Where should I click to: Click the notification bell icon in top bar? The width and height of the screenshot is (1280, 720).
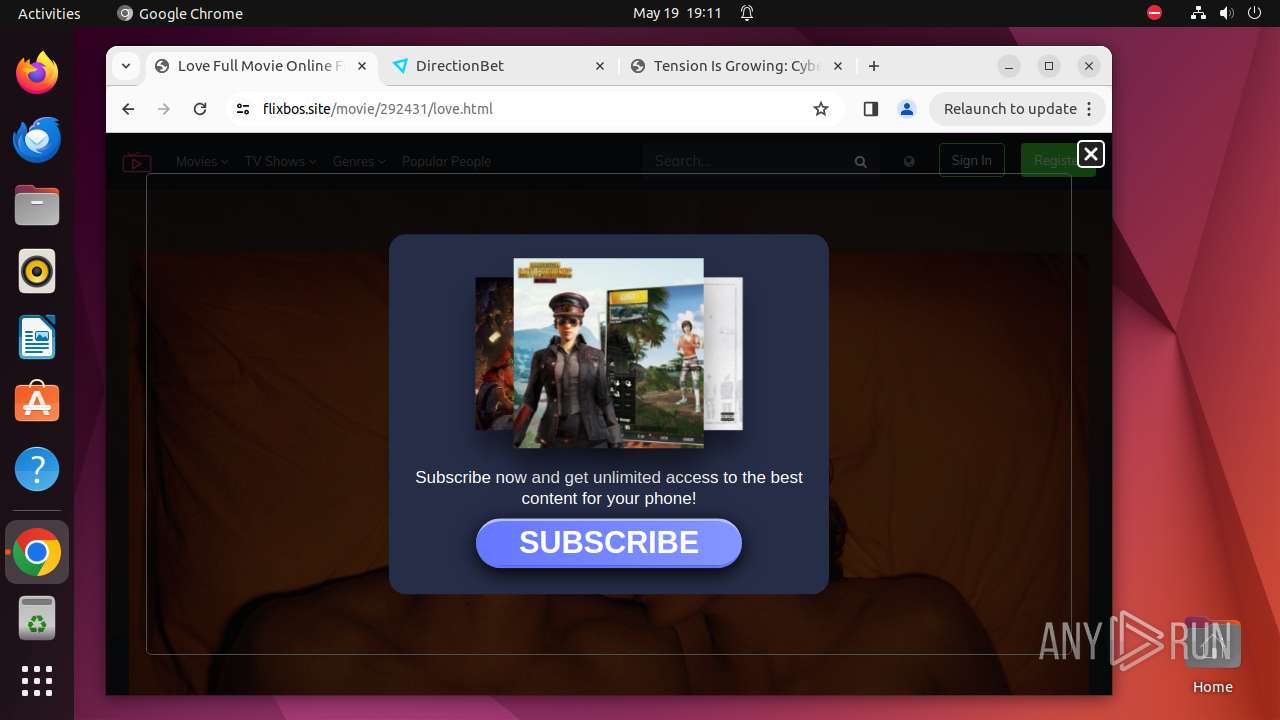coord(747,13)
